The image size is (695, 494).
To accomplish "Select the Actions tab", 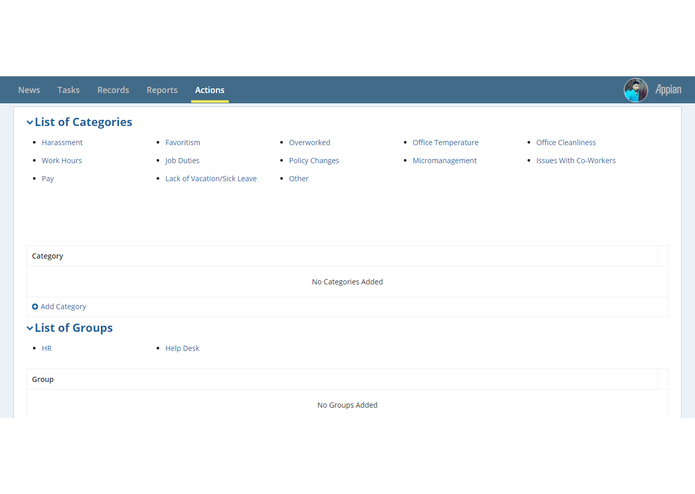I will click(210, 90).
